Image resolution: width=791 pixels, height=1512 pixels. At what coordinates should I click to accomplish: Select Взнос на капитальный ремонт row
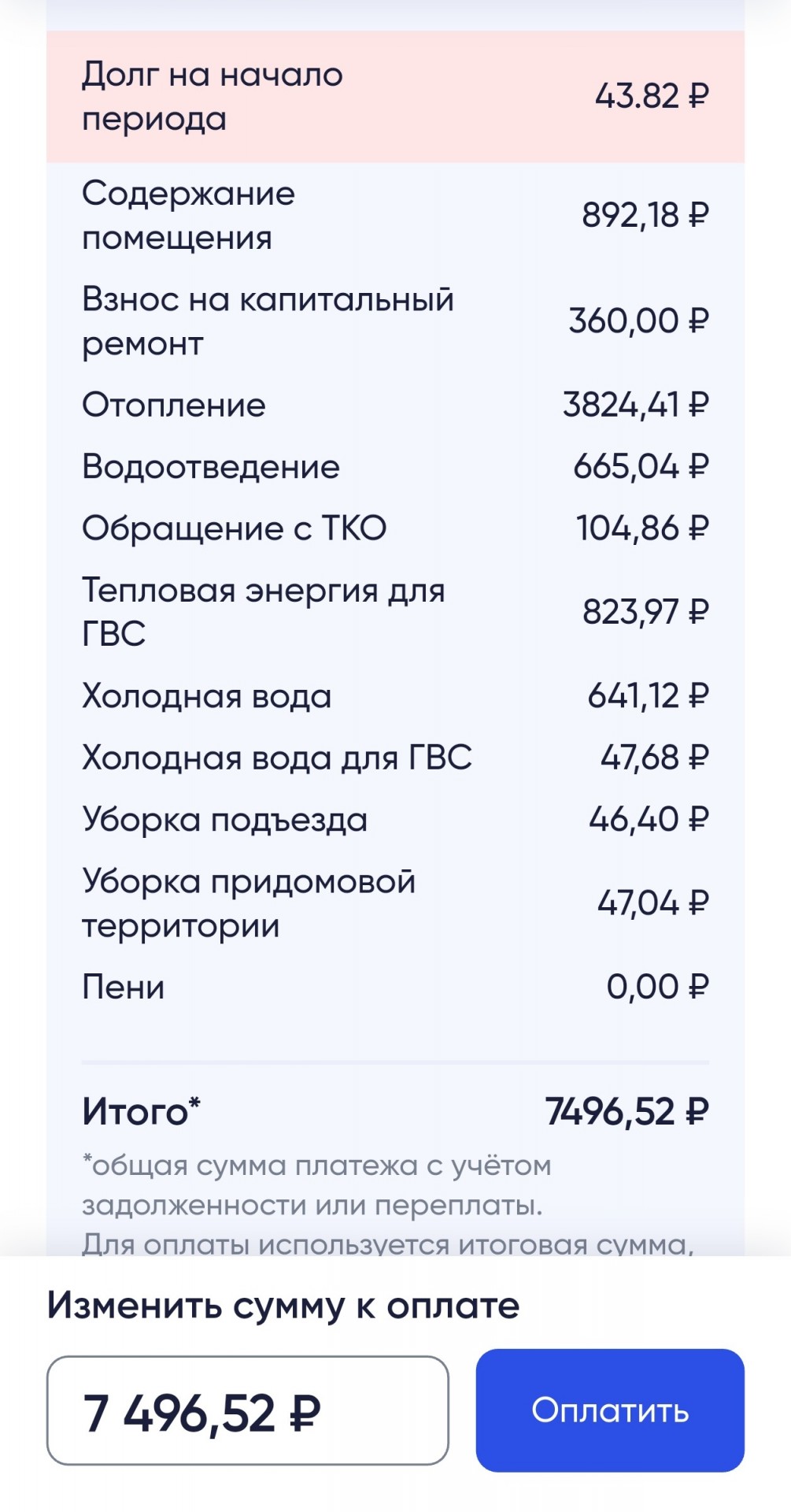click(395, 321)
